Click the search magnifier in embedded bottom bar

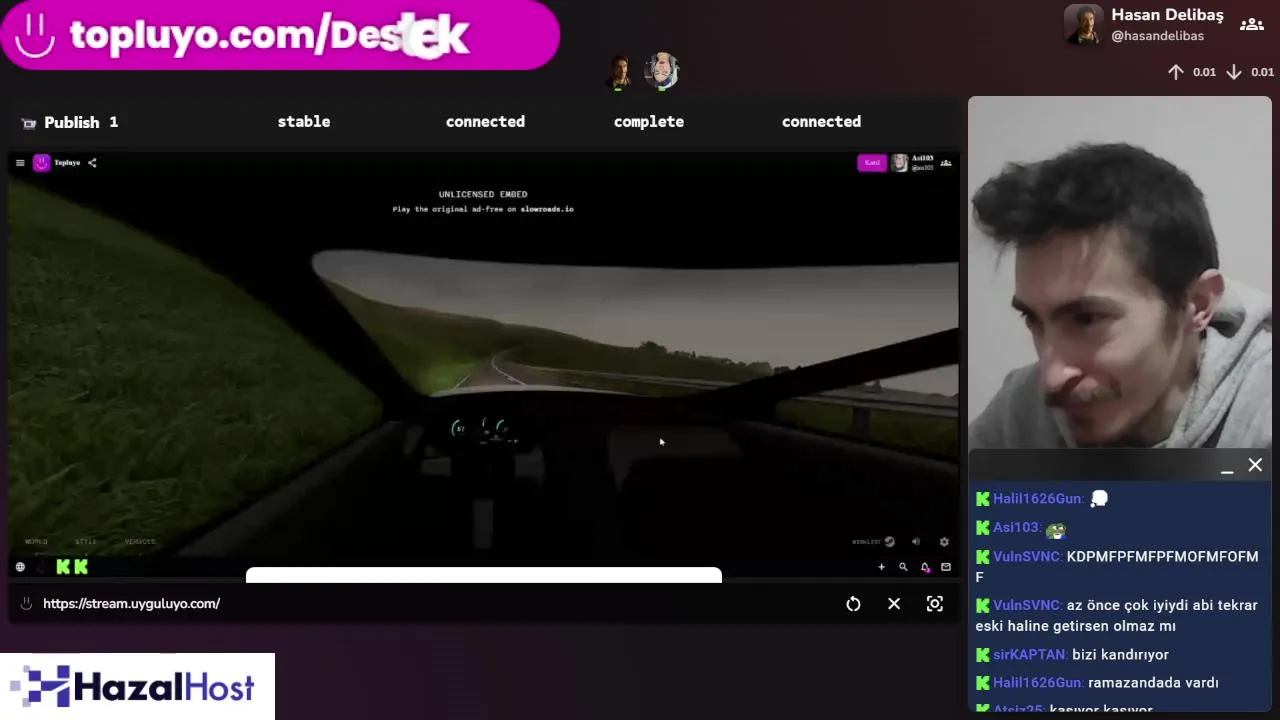pos(903,567)
